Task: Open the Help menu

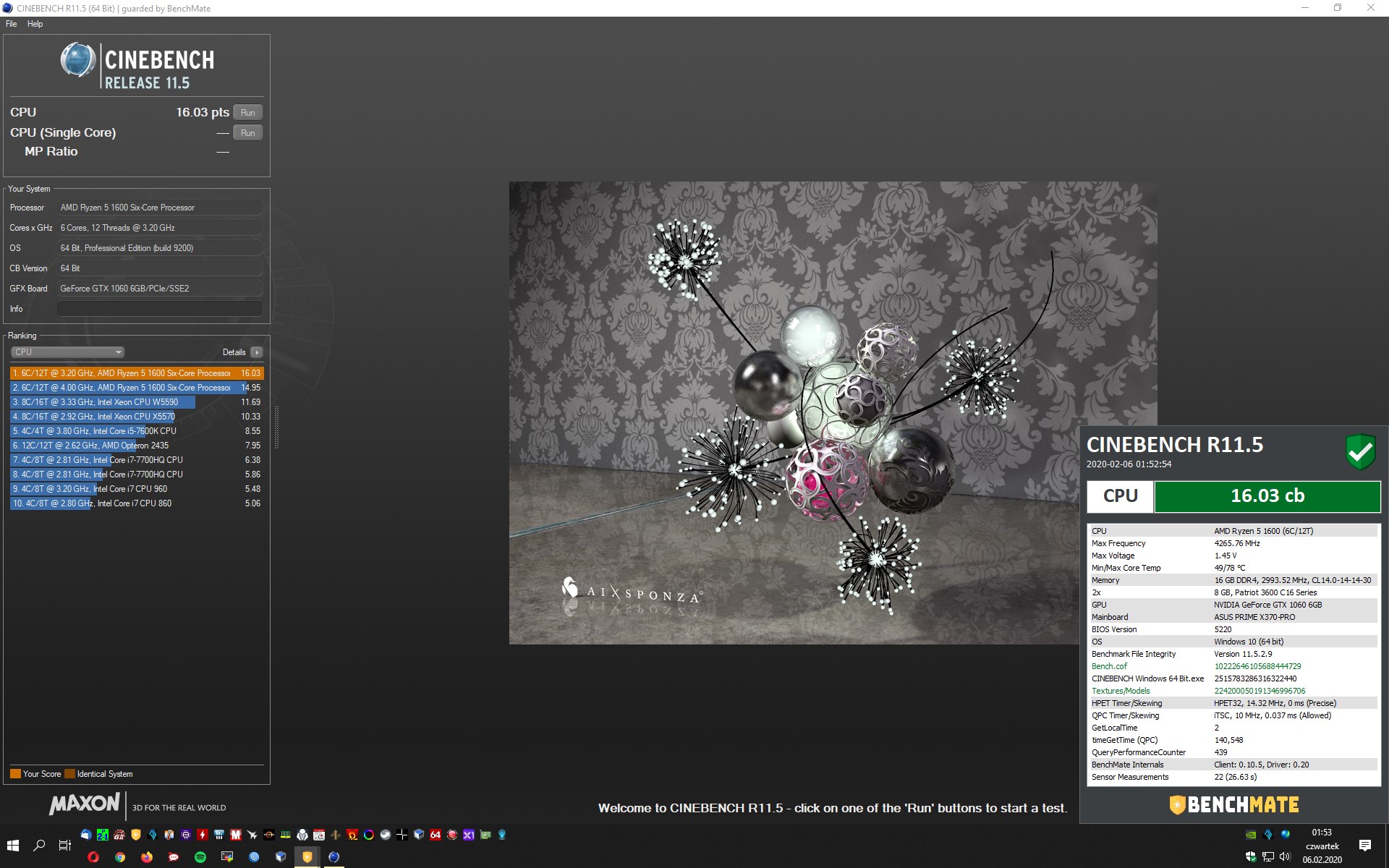Action: point(35,24)
